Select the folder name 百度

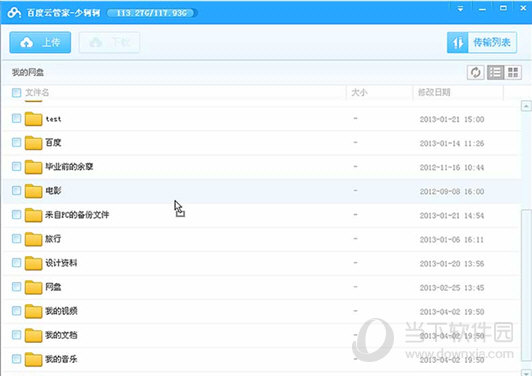[x=53, y=143]
